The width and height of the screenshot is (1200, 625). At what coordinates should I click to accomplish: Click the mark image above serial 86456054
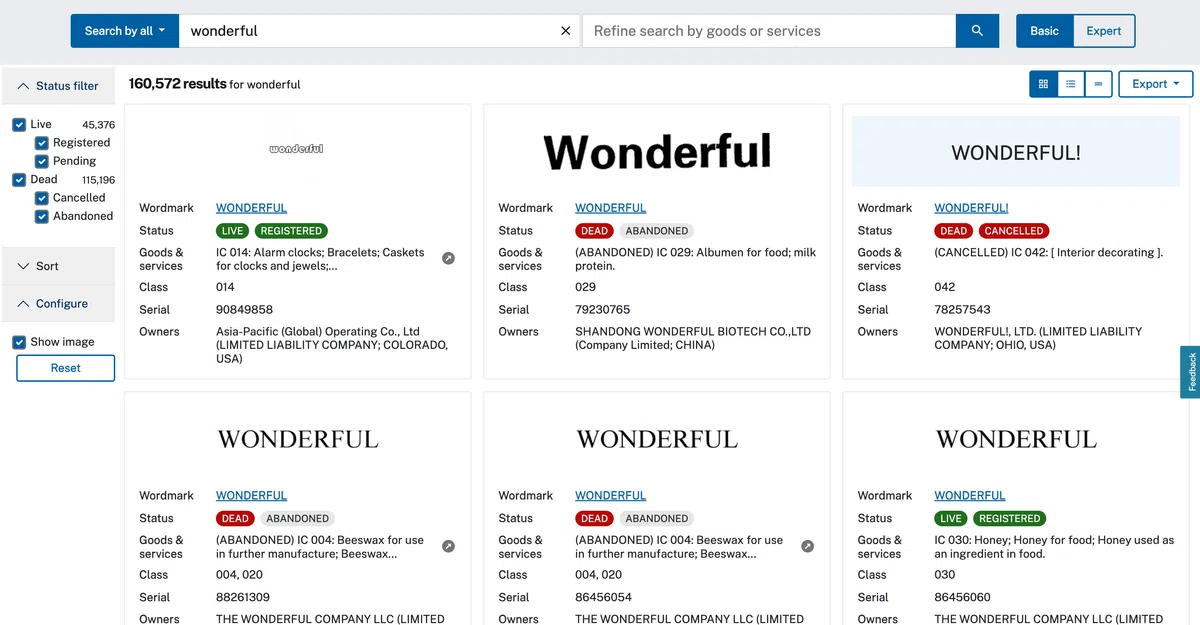tap(657, 439)
